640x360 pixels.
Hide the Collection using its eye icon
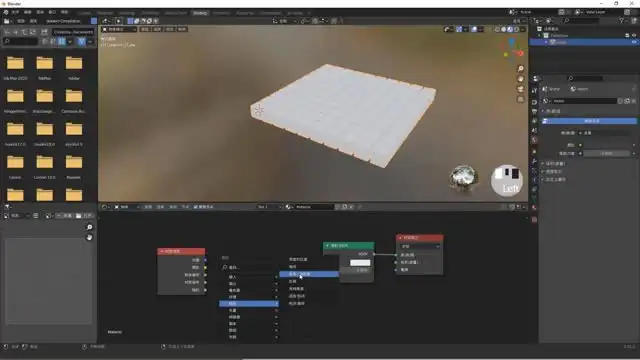pyautogui.click(x=634, y=36)
